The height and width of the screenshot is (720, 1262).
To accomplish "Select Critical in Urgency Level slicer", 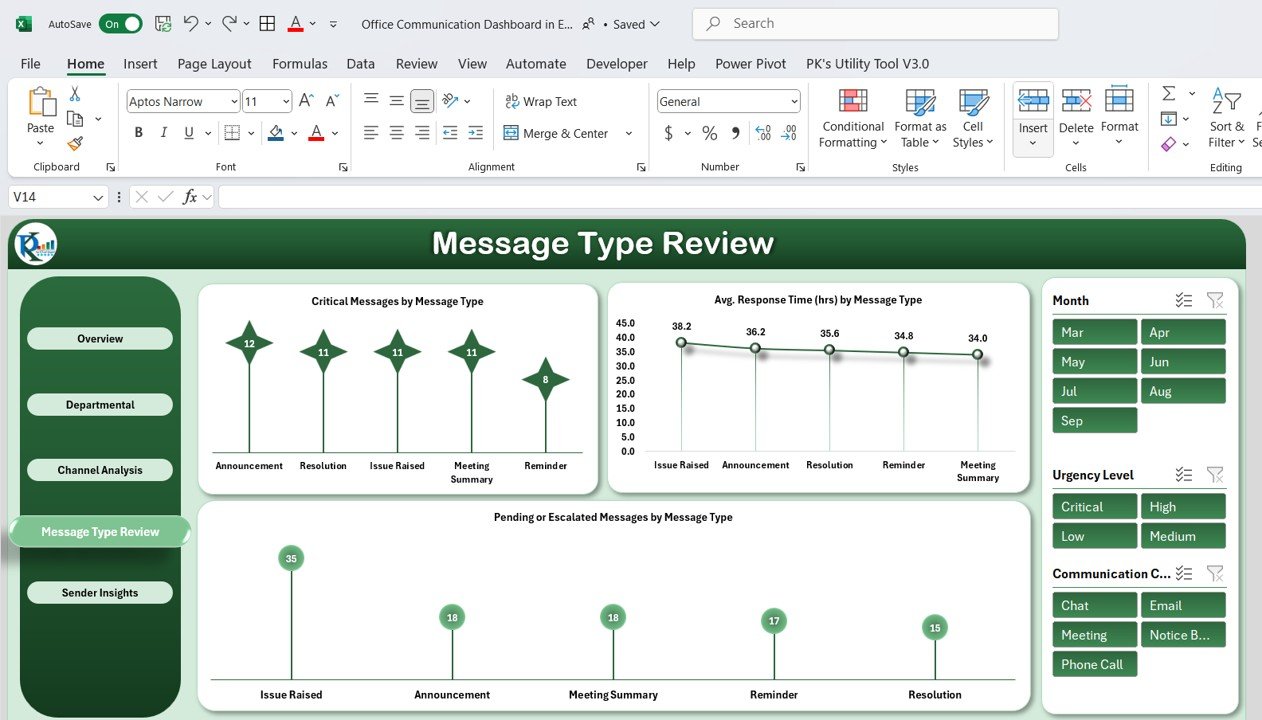I will [x=1094, y=507].
